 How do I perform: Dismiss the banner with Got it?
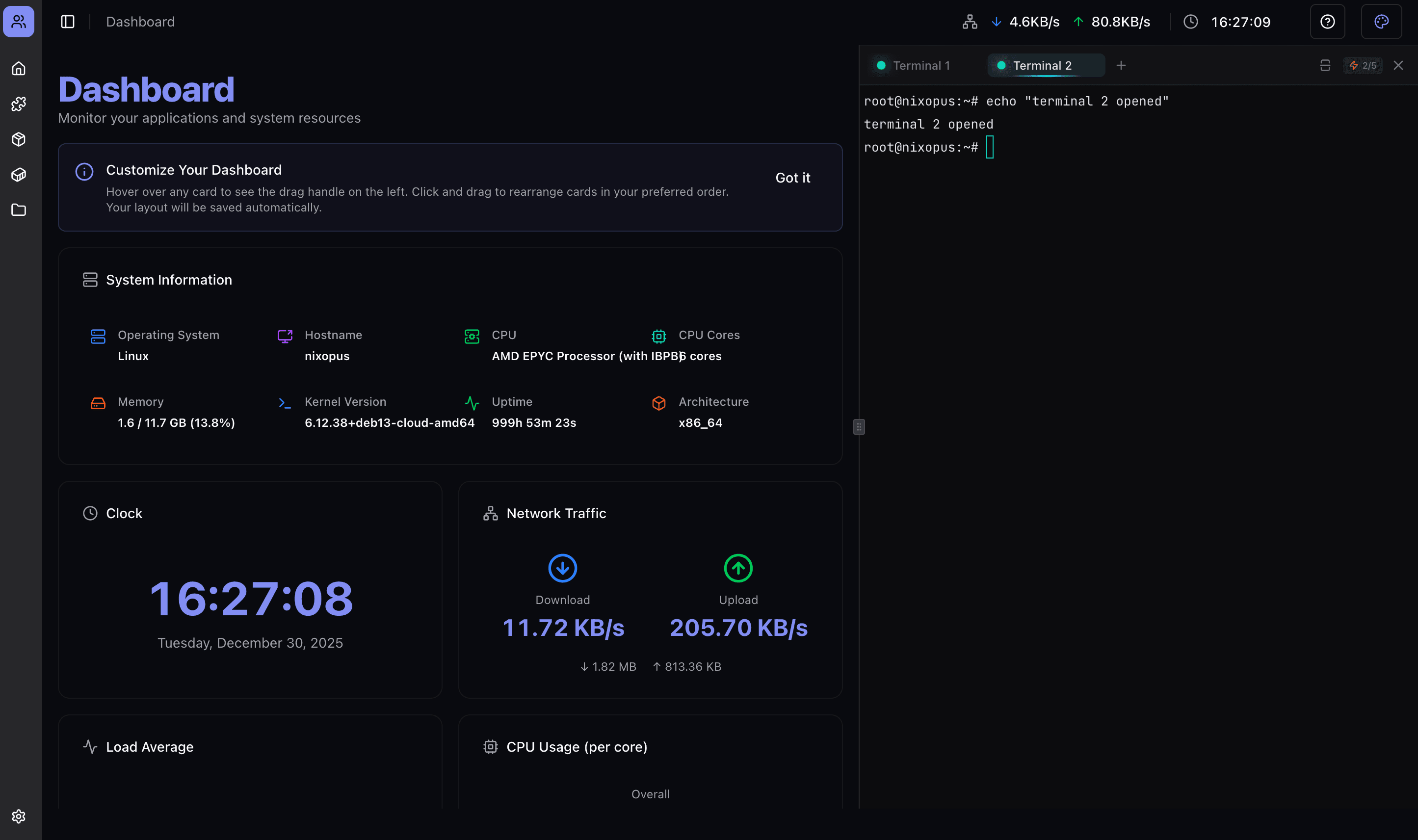792,178
